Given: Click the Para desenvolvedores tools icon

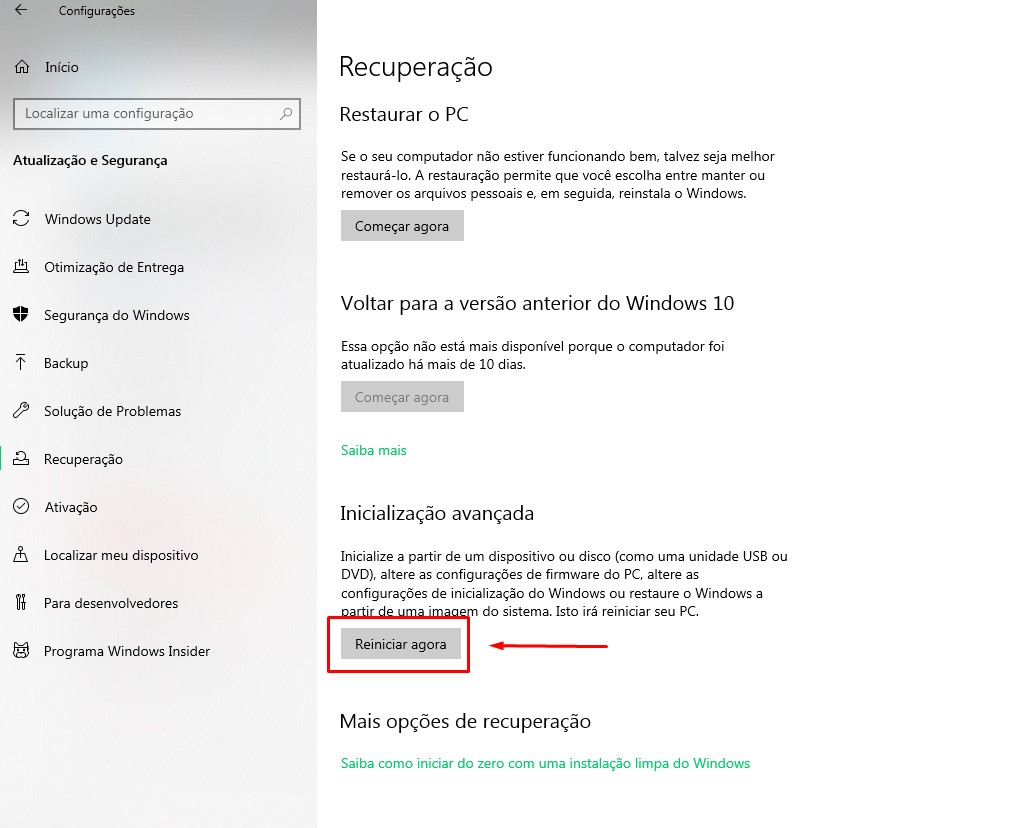Looking at the screenshot, I should click(x=21, y=602).
